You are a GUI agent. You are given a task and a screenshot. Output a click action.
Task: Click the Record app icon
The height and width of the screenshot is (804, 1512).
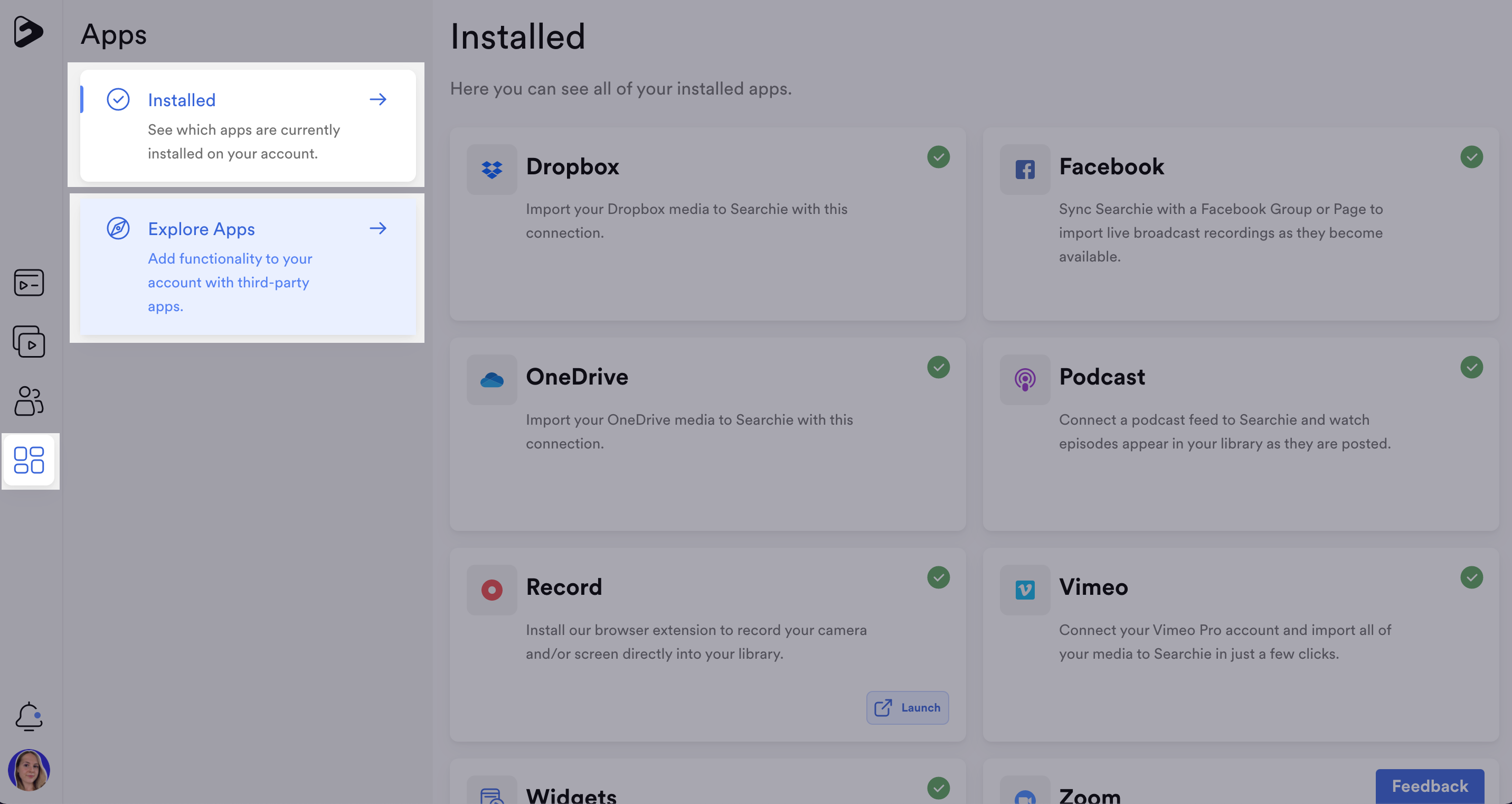coord(492,590)
